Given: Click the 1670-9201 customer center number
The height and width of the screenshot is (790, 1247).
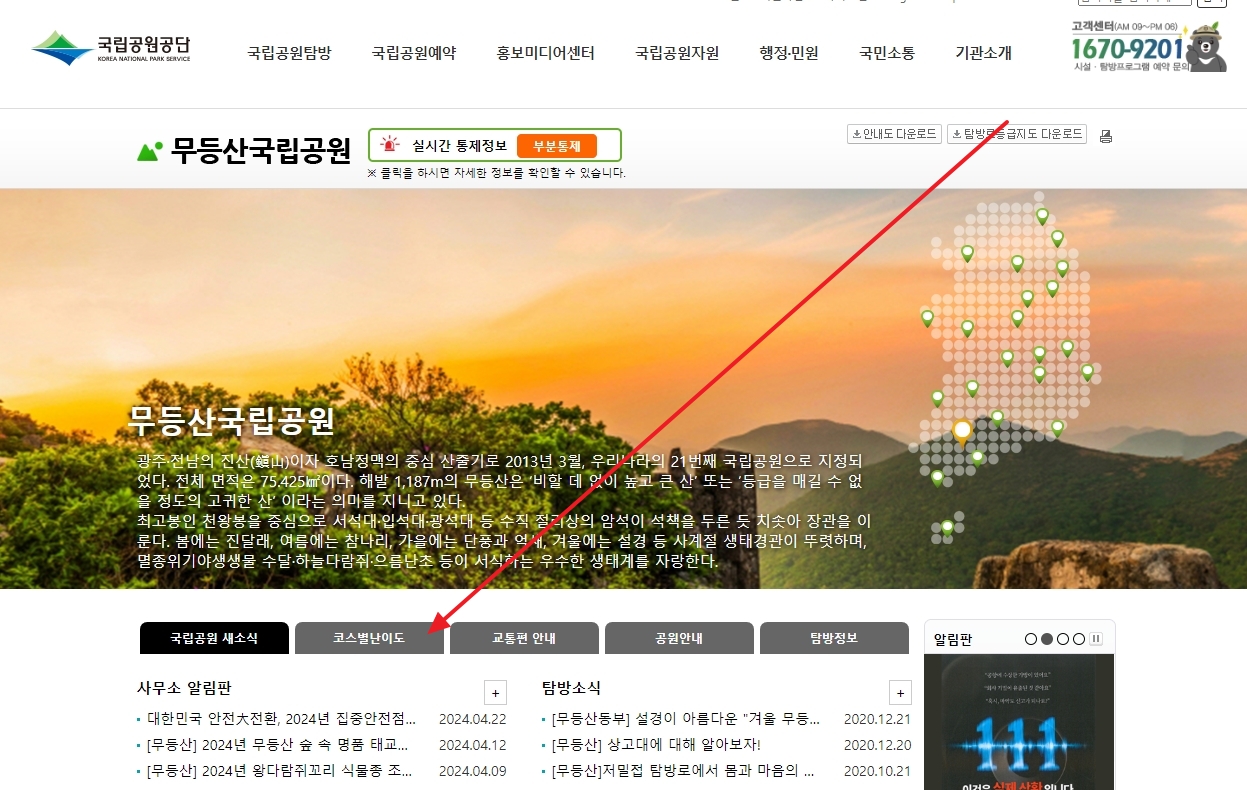Looking at the screenshot, I should (1127, 49).
